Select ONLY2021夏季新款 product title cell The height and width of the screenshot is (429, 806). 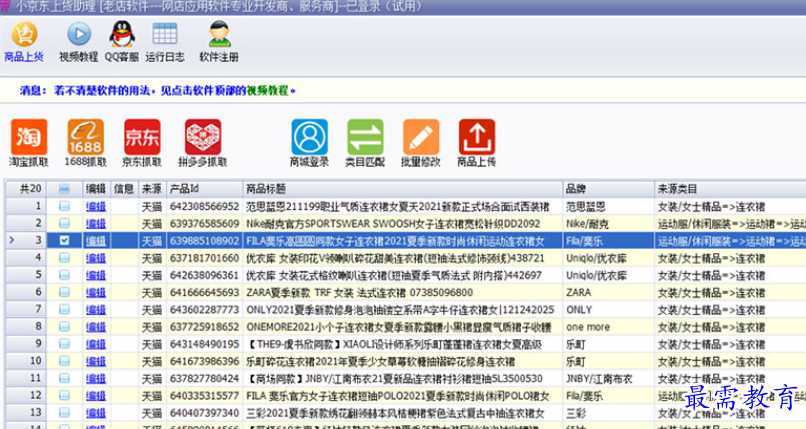coord(402,310)
